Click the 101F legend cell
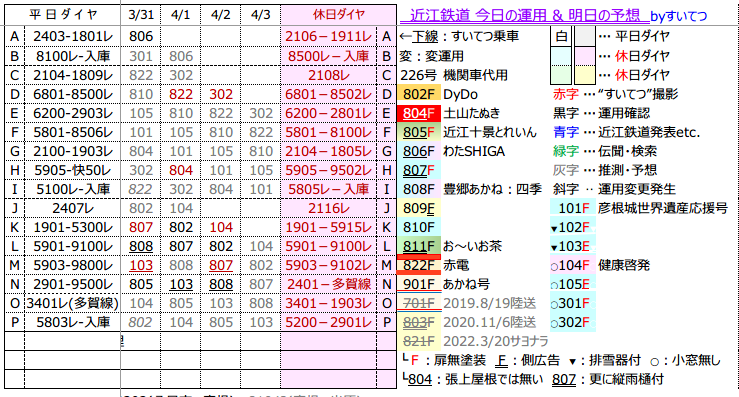Screen dimensions: 739x397 click(573, 208)
